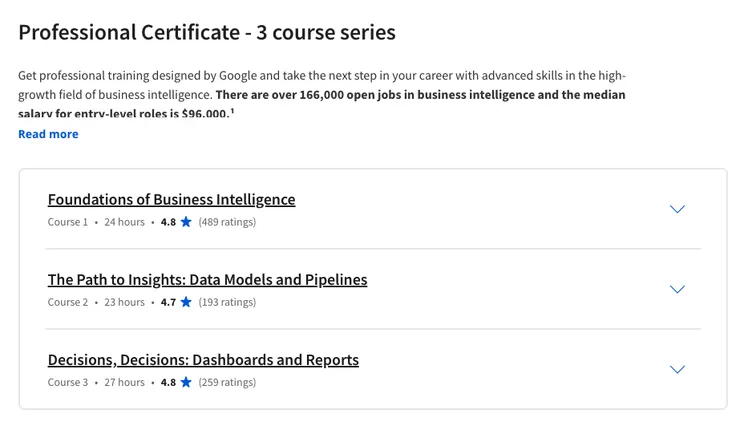Click the Course 2 label

click(68, 302)
